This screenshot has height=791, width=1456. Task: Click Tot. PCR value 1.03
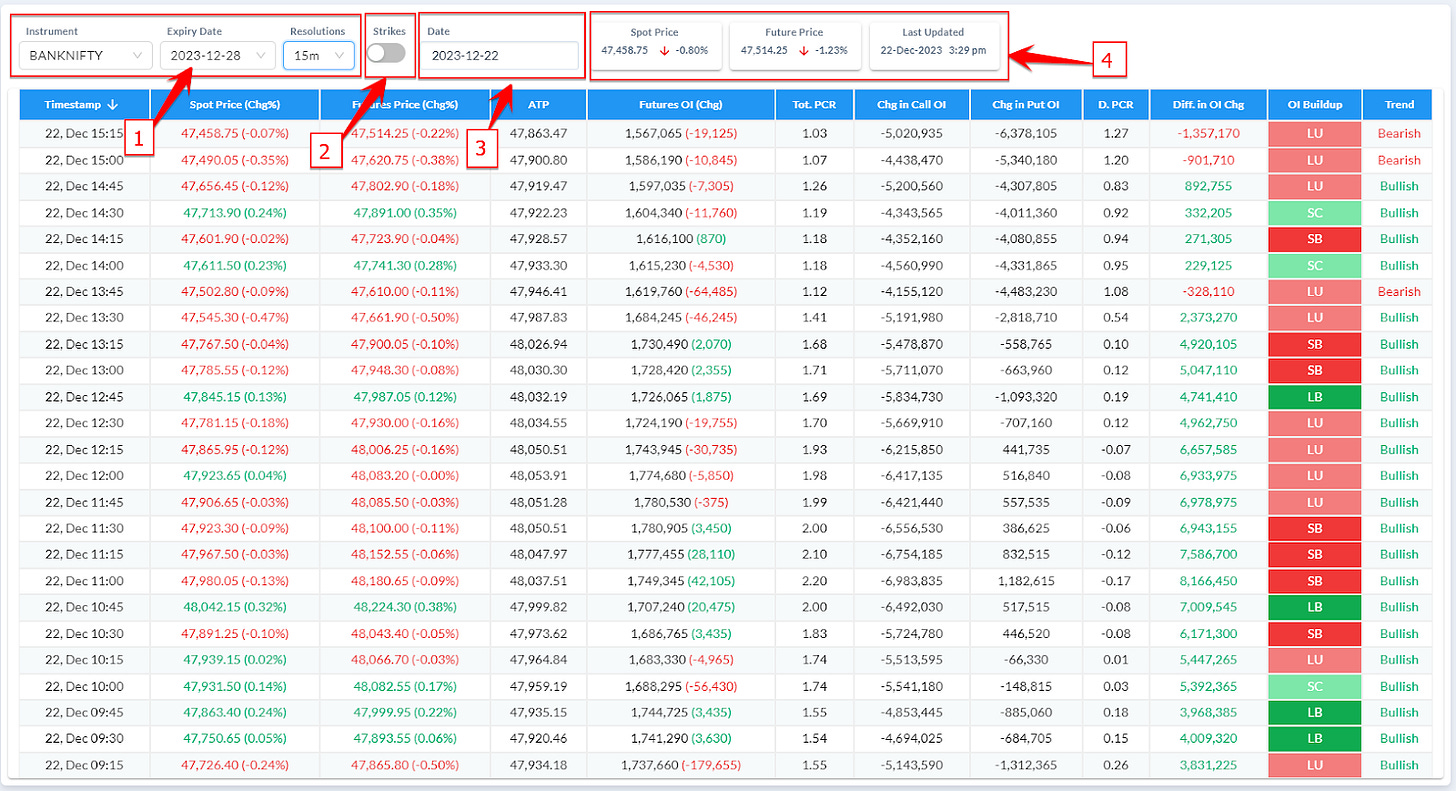tap(814, 133)
